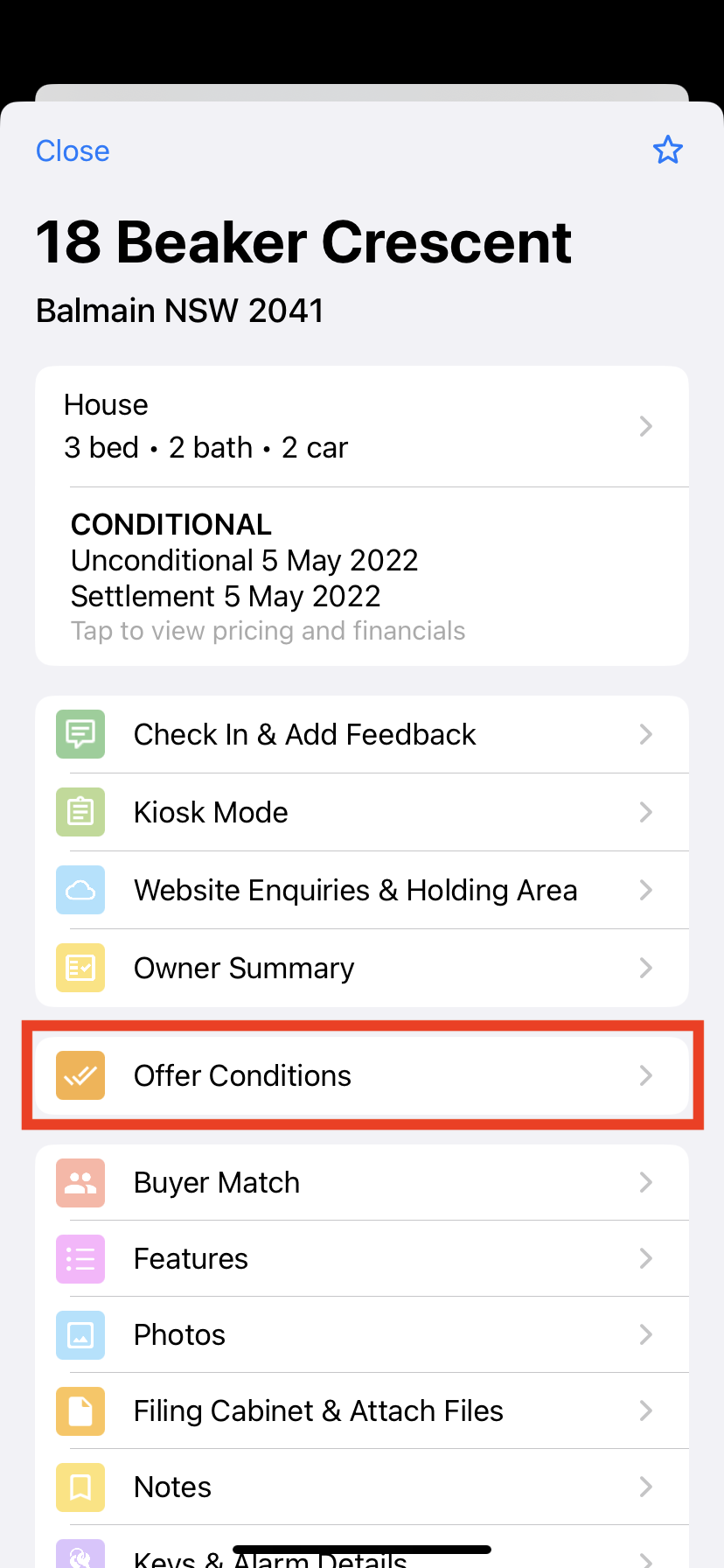Tap the pink Features list icon
Viewport: 724px width, 1568px height.
(80, 1259)
